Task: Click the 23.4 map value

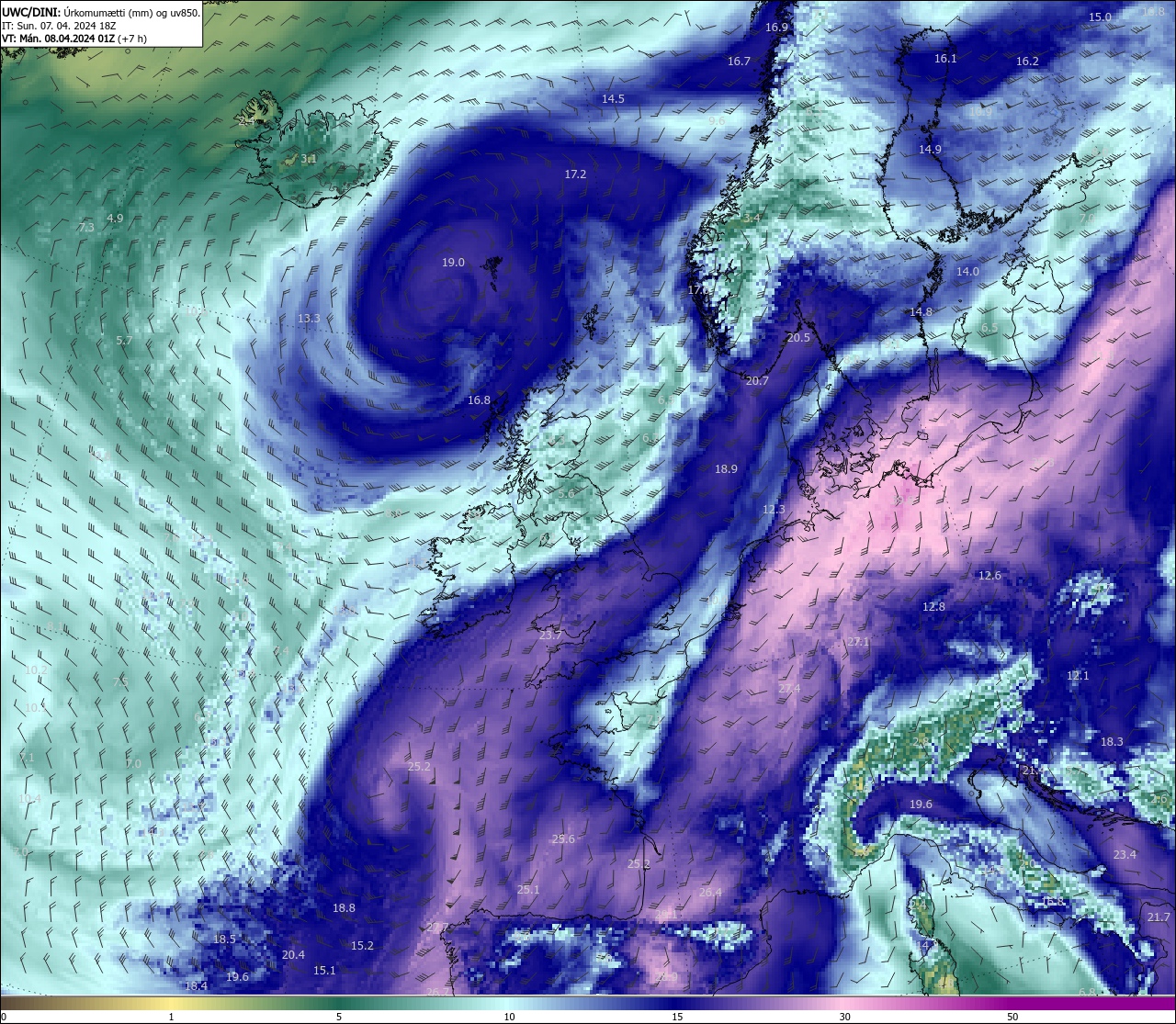Action: pyautogui.click(x=1125, y=855)
